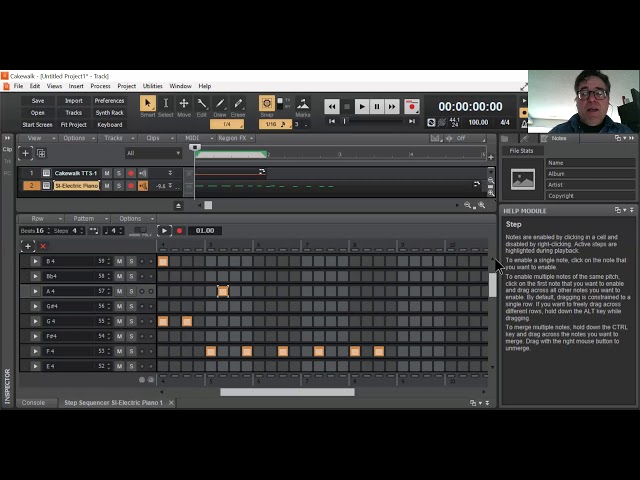Mute the SI-Electric Piano track
640x480 pixels.
107,186
